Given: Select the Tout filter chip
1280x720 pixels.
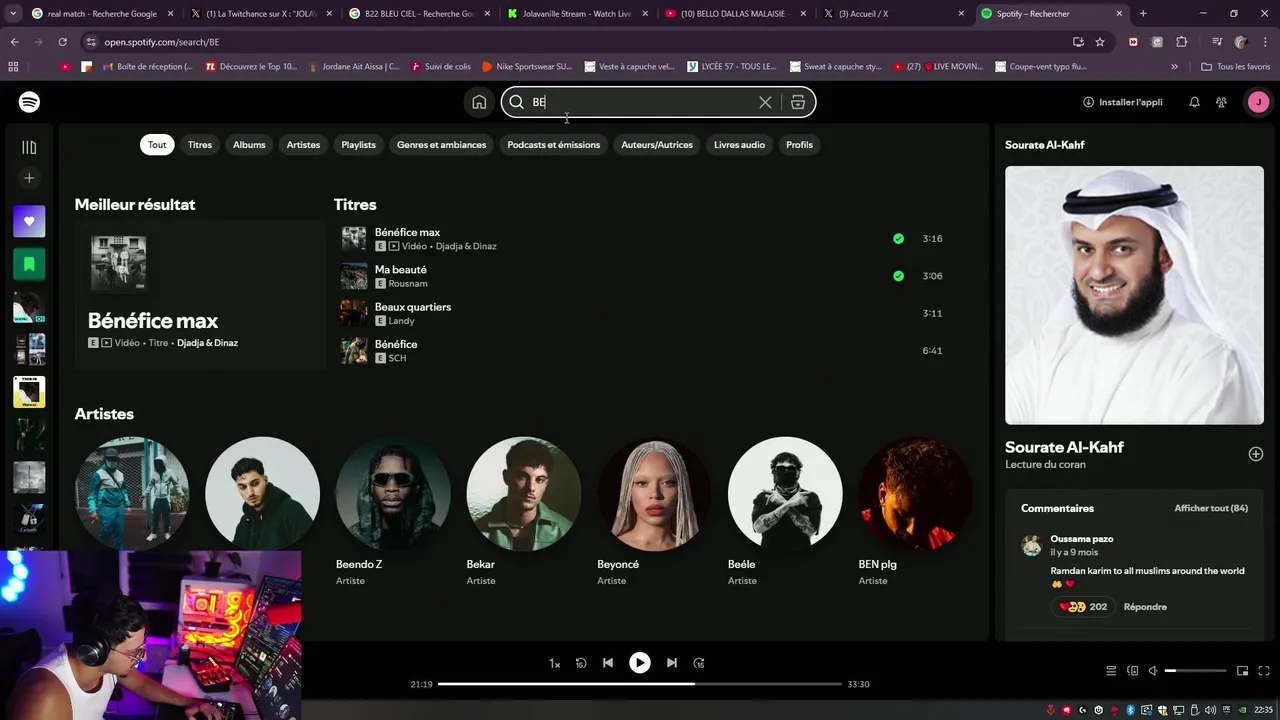Looking at the screenshot, I should coord(157,145).
